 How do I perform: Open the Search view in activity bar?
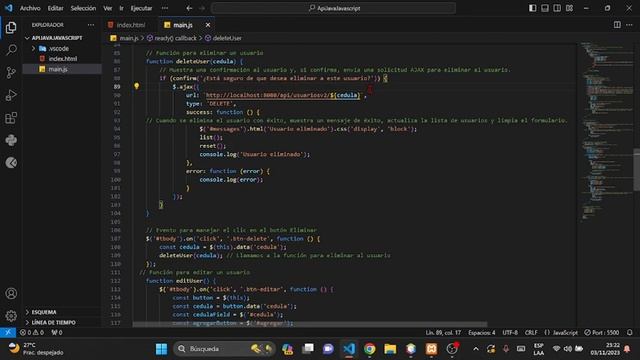tap(11, 50)
